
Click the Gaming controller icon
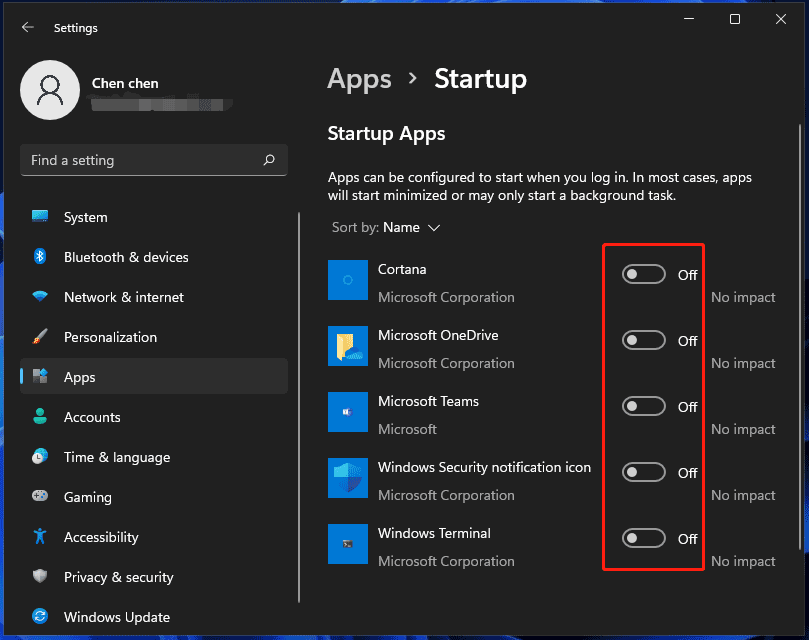click(40, 497)
